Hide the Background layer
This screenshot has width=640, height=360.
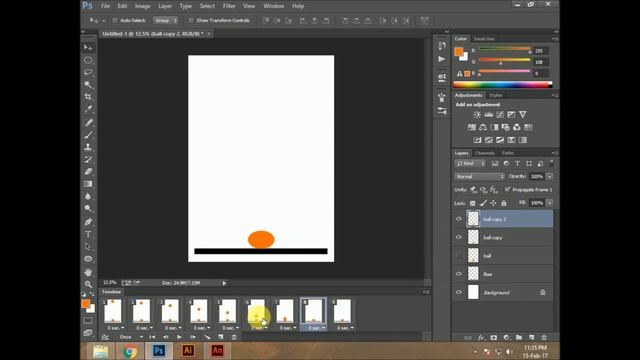pos(459,292)
